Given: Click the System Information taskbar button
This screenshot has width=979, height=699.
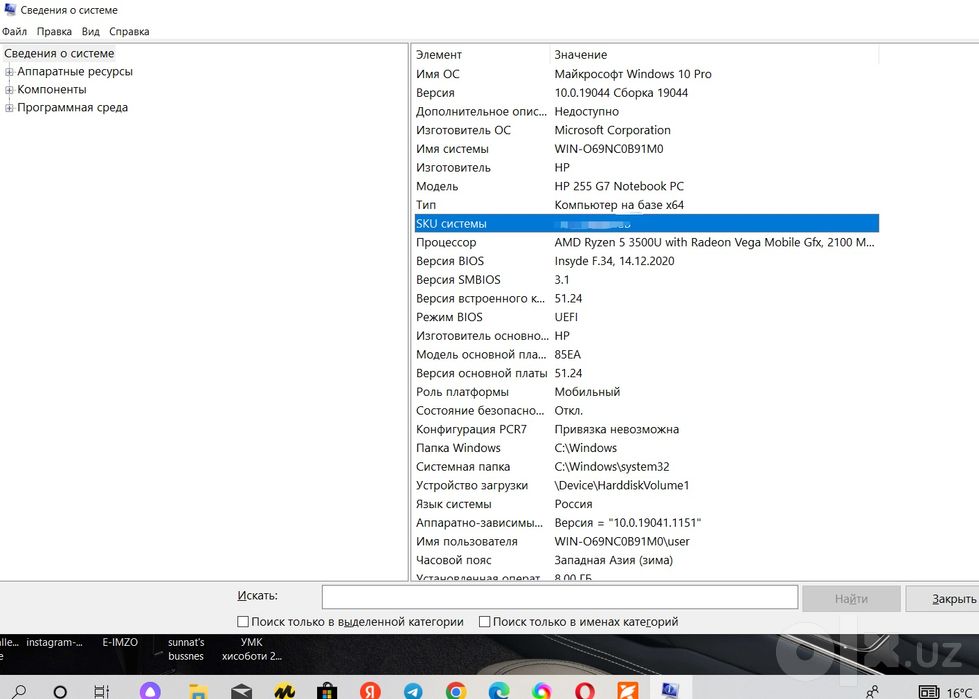Looking at the screenshot, I should click(x=671, y=690).
